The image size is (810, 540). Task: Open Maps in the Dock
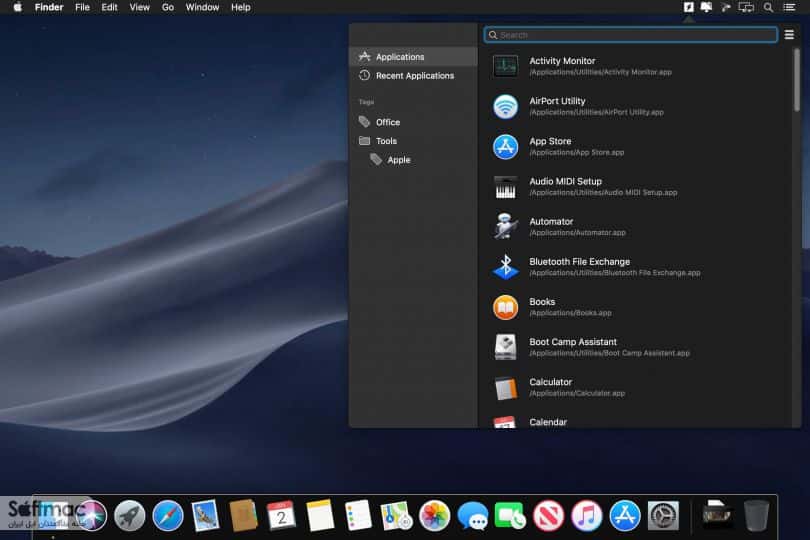point(396,515)
